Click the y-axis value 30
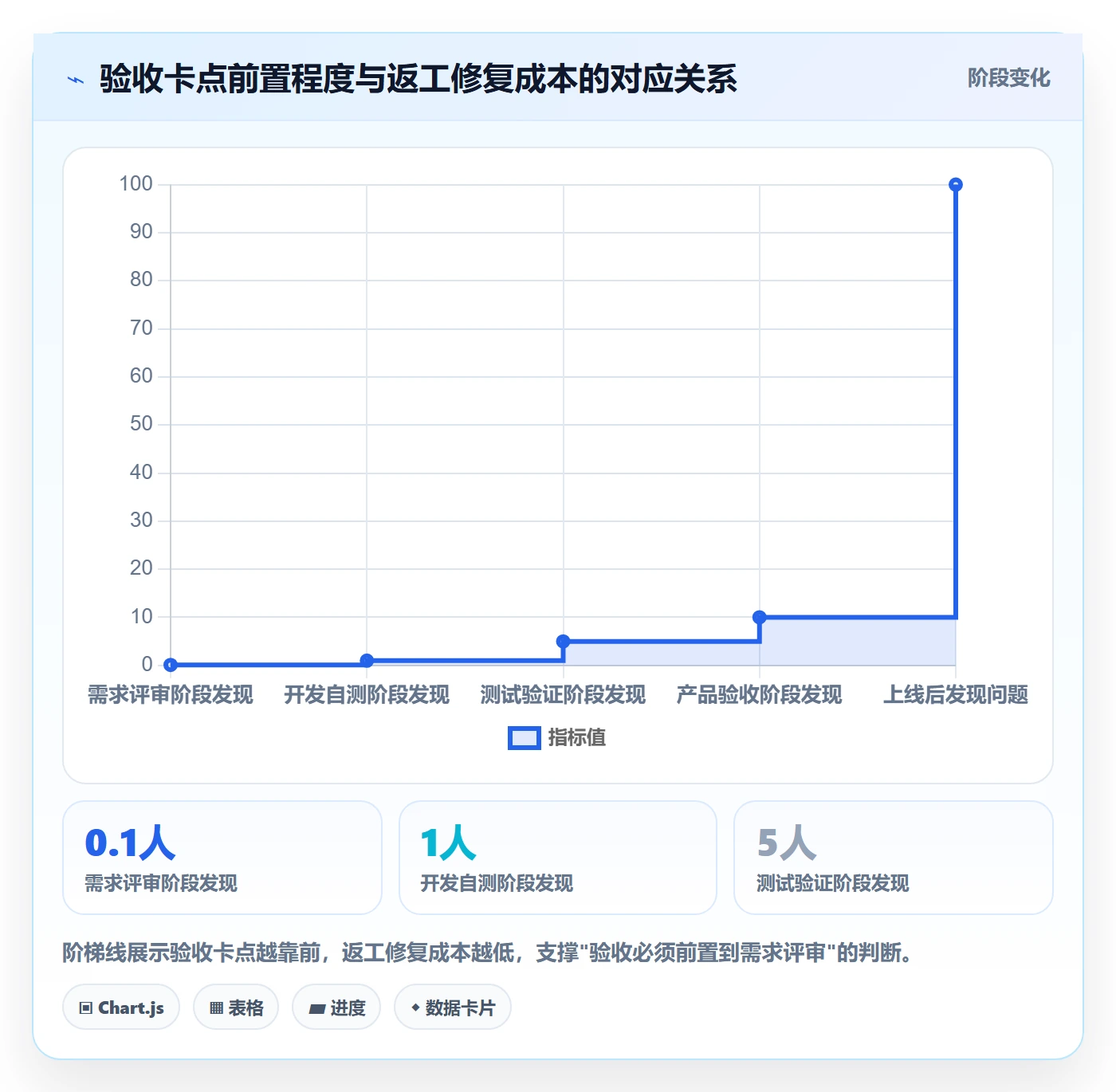This screenshot has height=1092, width=1116. [141, 520]
